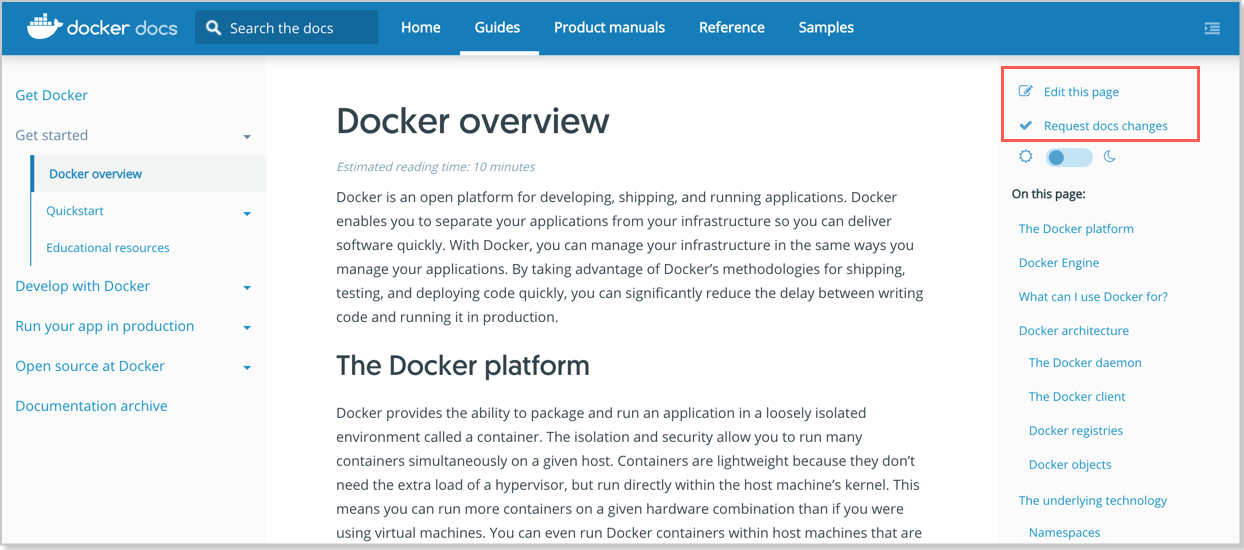The image size is (1244, 550).
Task: Open the Documentation archive link
Action: pos(91,406)
